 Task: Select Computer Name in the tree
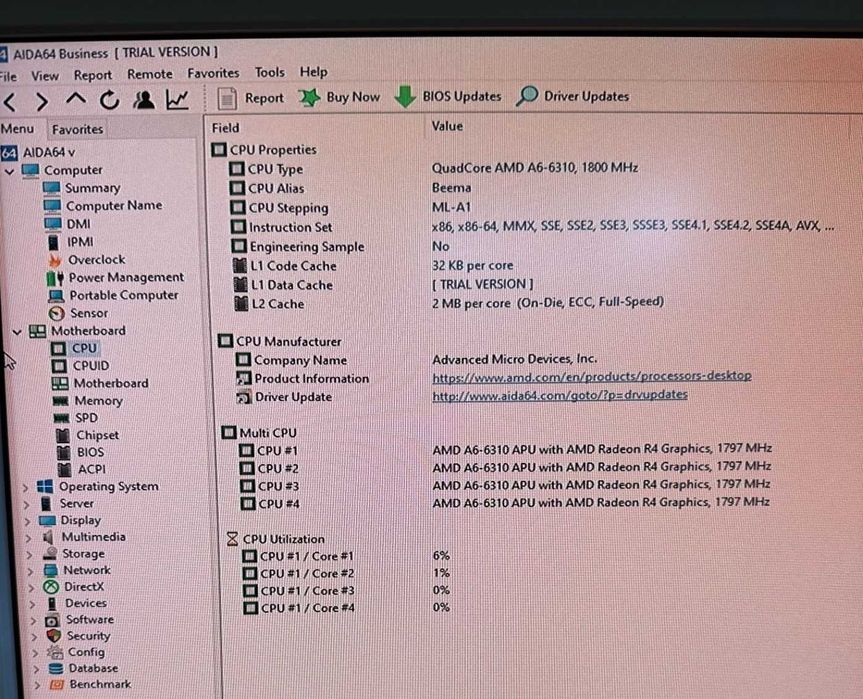pos(103,206)
